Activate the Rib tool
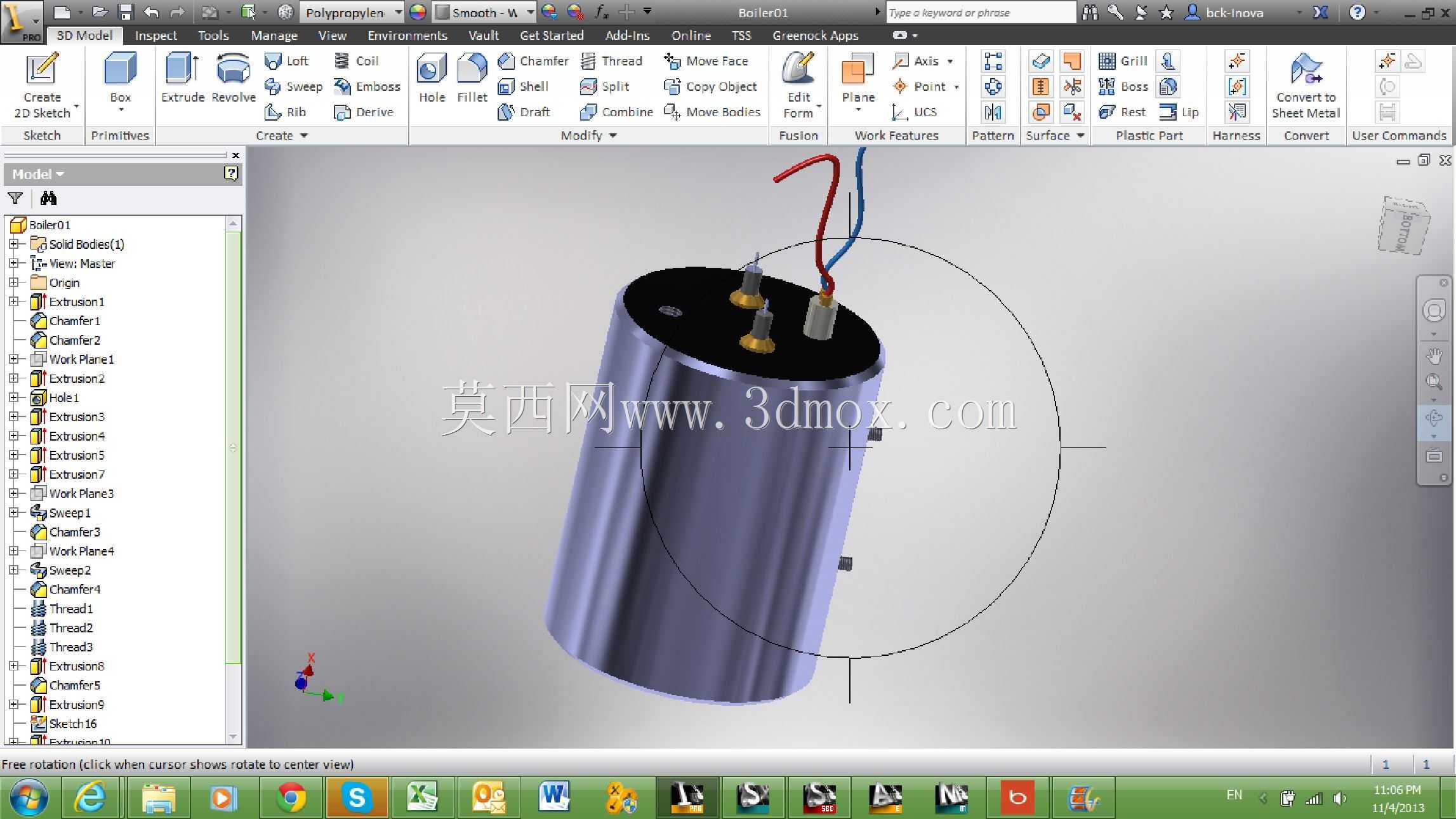The image size is (1456, 819). coord(285,112)
